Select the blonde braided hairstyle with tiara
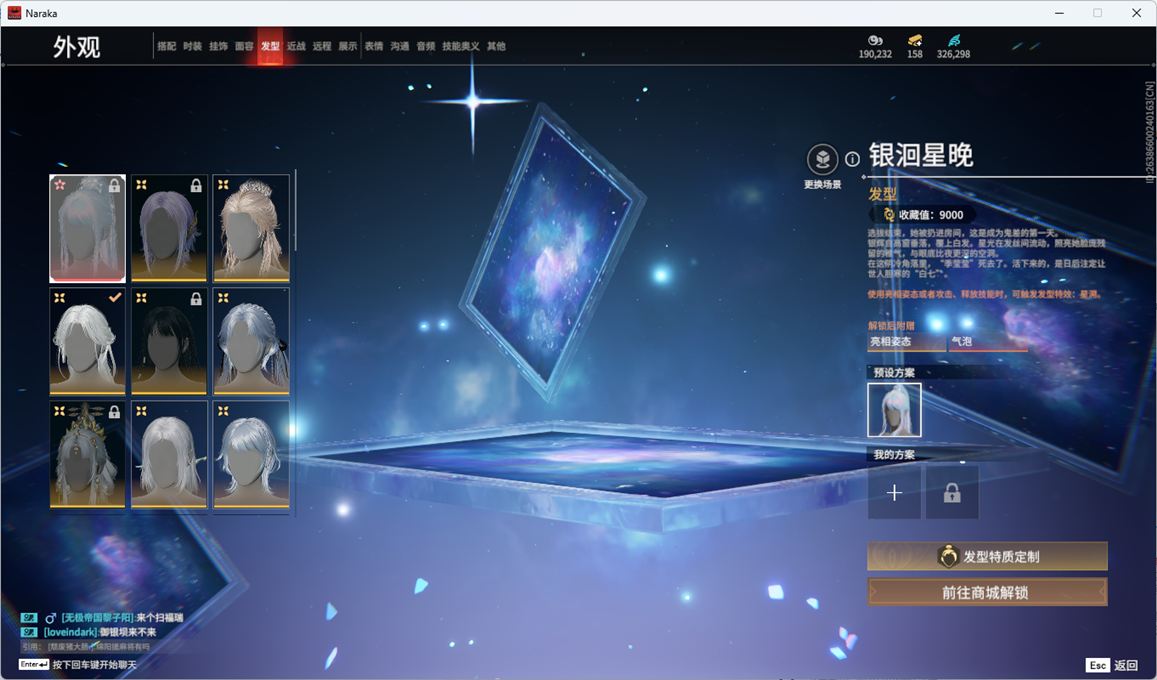Viewport: 1157px width, 680px height. click(x=251, y=229)
